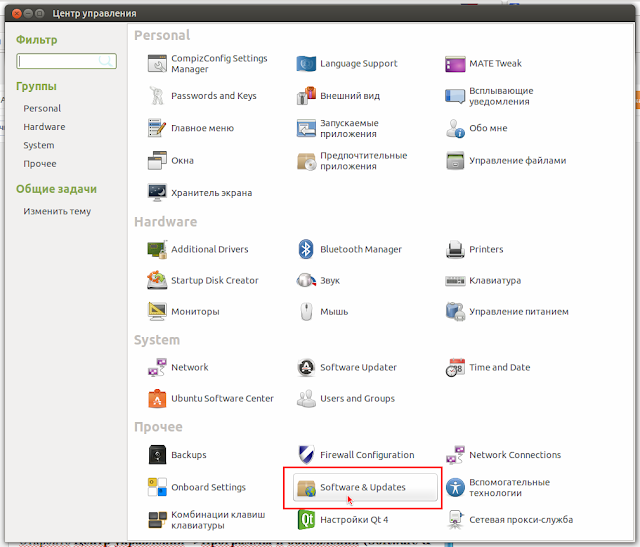
Task: Jump to Hardware group in sidebar
Action: coord(44,127)
